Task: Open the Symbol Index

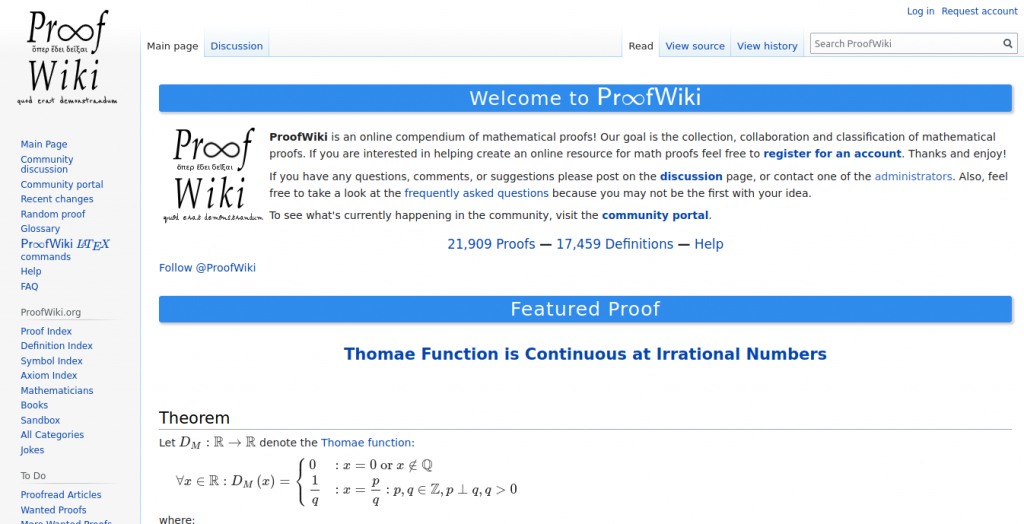Action: [x=52, y=361]
